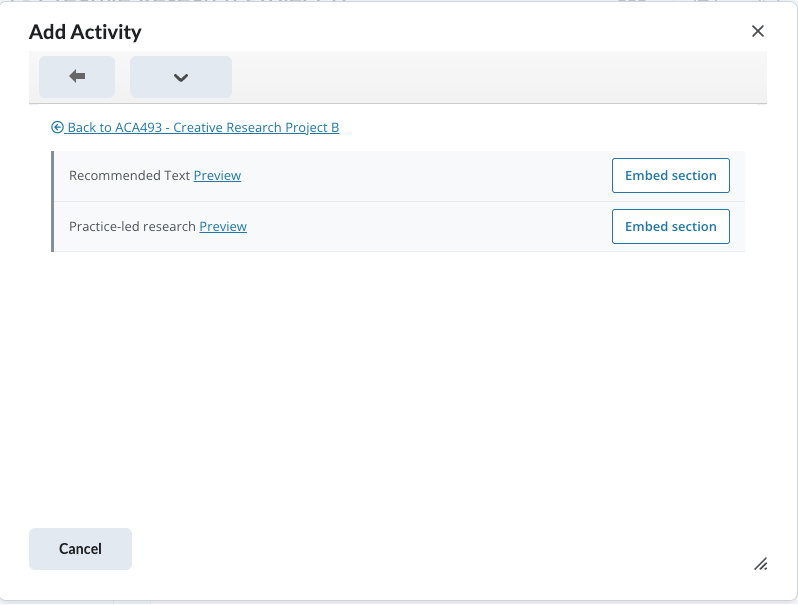Click the Add Activity dialog title
798x605 pixels.
coord(85,32)
